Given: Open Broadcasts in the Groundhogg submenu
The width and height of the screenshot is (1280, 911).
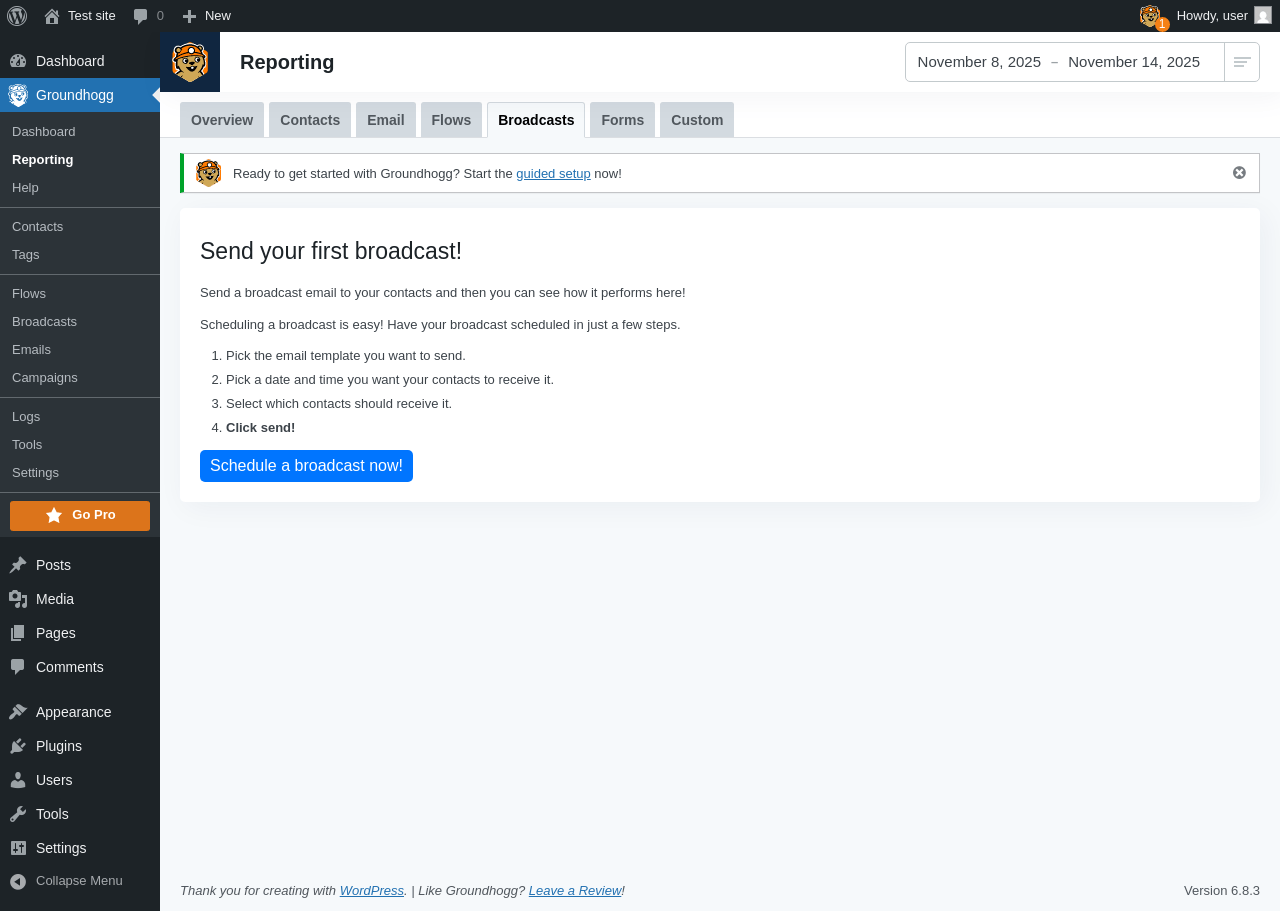Looking at the screenshot, I should [x=44, y=321].
